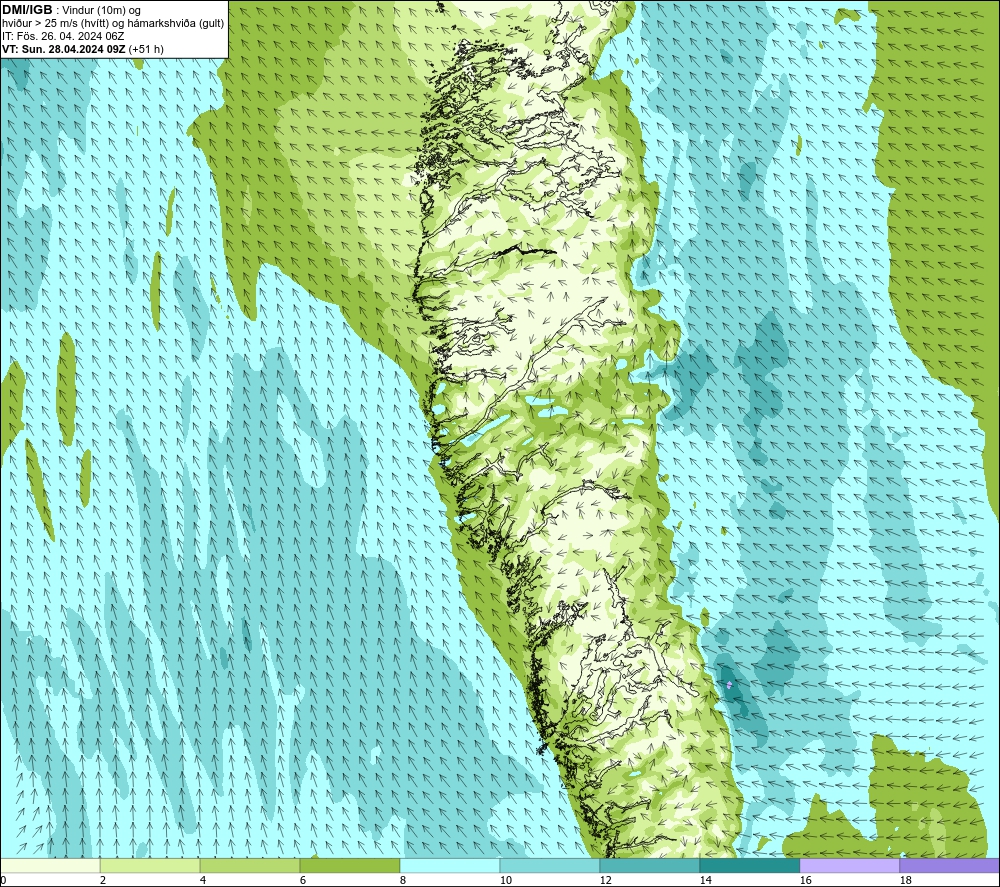This screenshot has width=1000, height=887.
Task: Click the small purple wind-maximum spot on the map
Action: coord(729,685)
